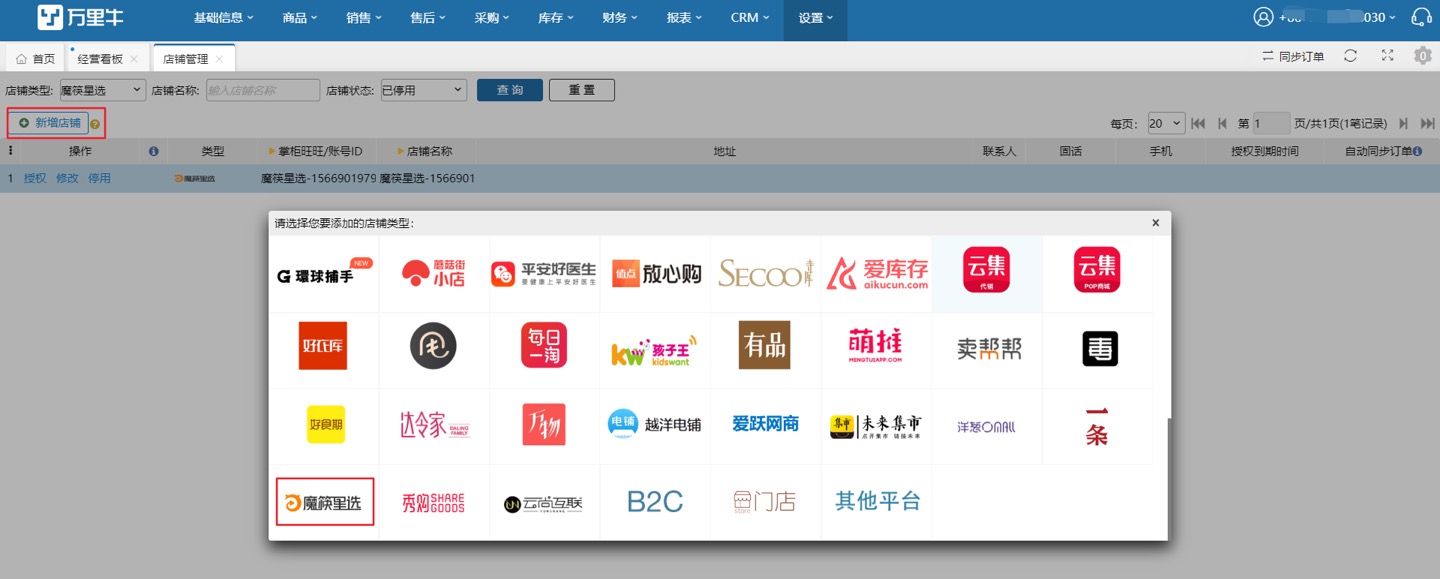The height and width of the screenshot is (579, 1440).
Task: Open the 店铺状态 dropdown
Action: 424,90
